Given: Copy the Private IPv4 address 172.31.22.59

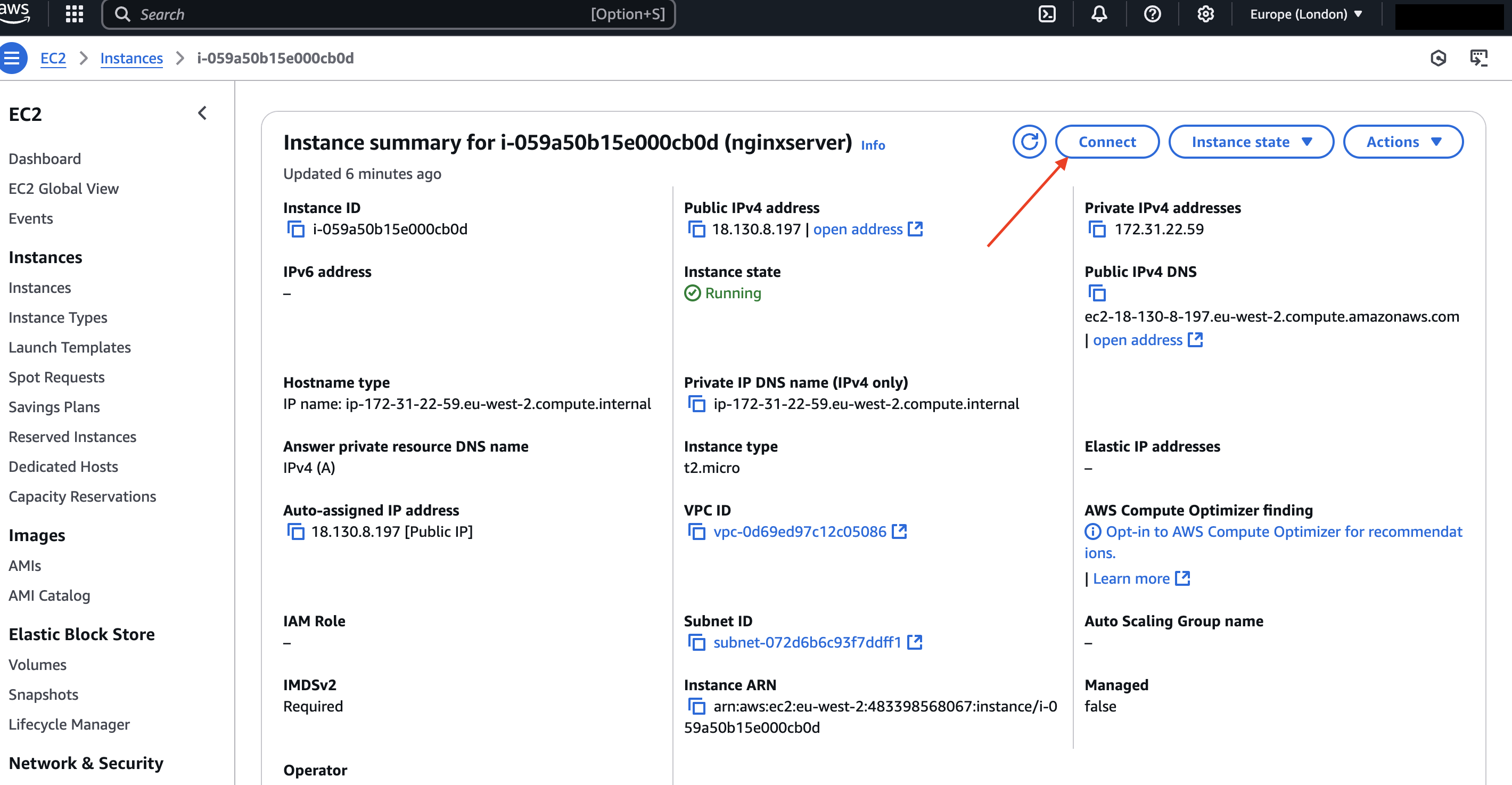Looking at the screenshot, I should tap(1097, 229).
